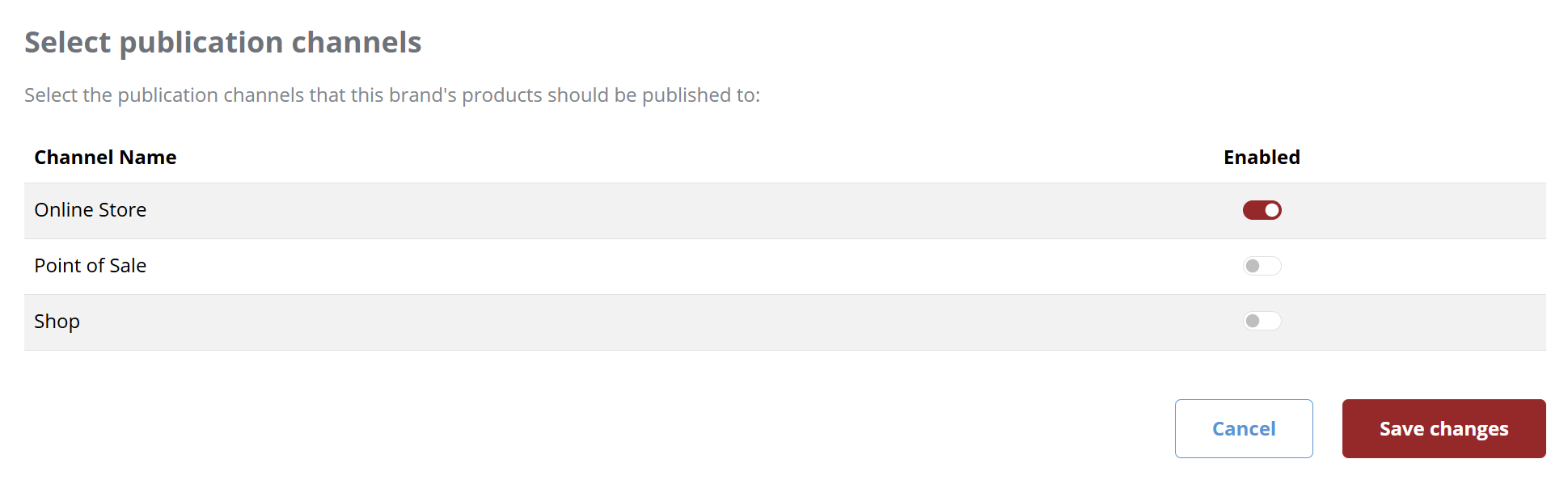Click the word "publication" in the heading
1568x480 pixels.
coord(201,42)
